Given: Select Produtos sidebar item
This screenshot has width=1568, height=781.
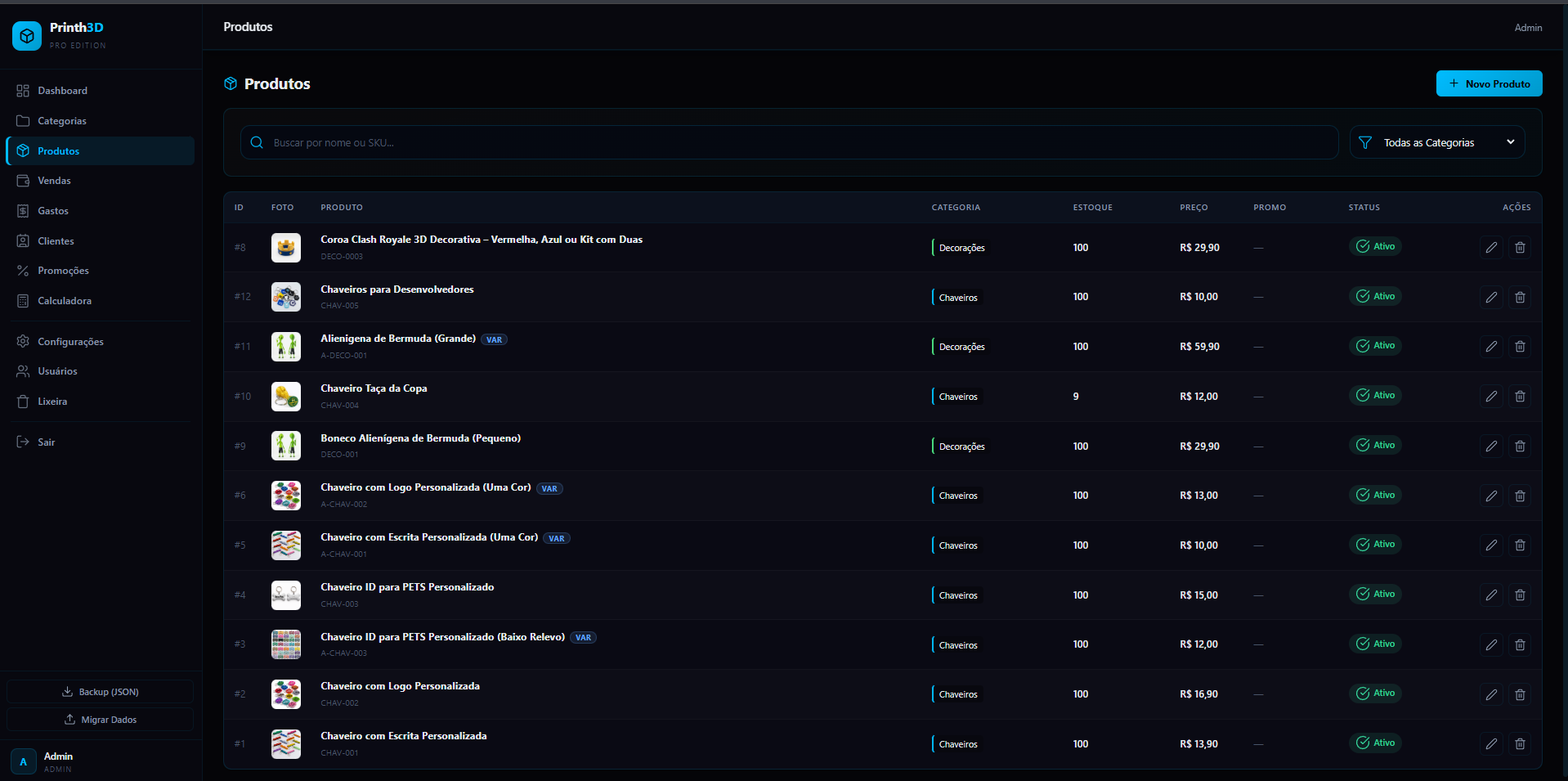Looking at the screenshot, I should (x=101, y=151).
